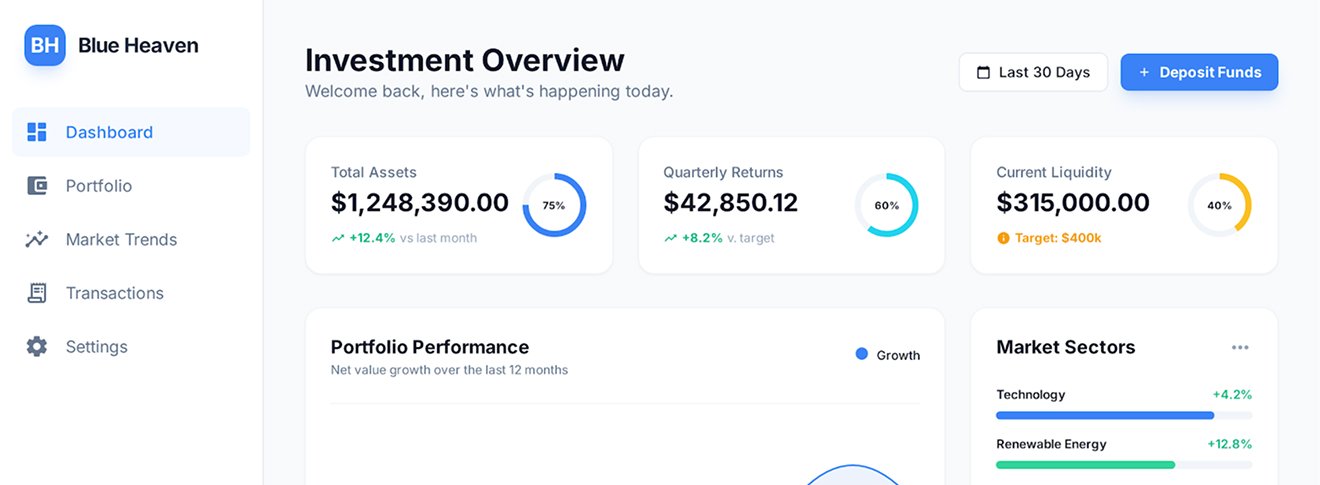Image resolution: width=1320 pixels, height=485 pixels.
Task: Click the 75% Total Assets ring chart
Action: [554, 205]
